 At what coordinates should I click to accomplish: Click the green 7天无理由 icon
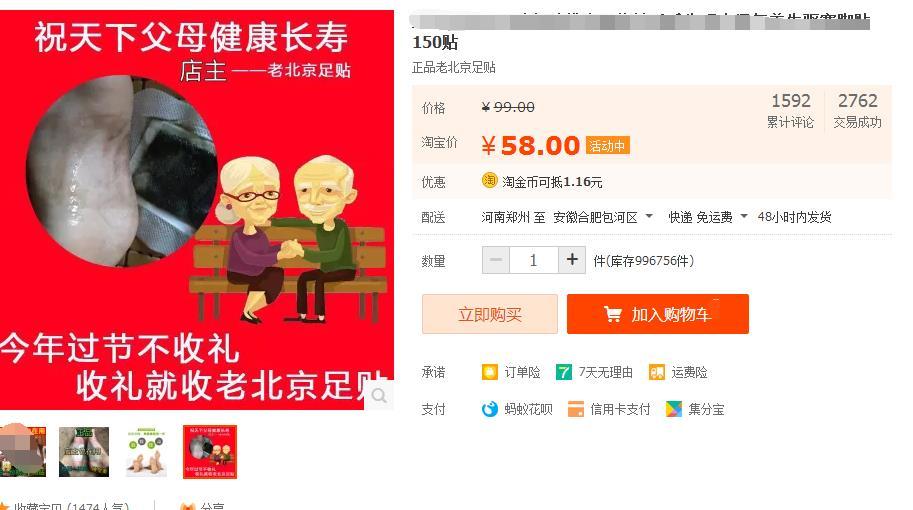point(564,372)
